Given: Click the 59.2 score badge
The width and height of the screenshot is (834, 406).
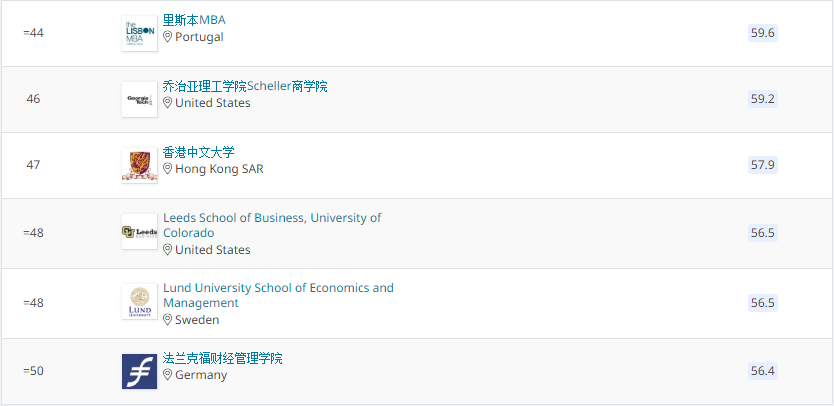Looking at the screenshot, I should (x=763, y=99).
